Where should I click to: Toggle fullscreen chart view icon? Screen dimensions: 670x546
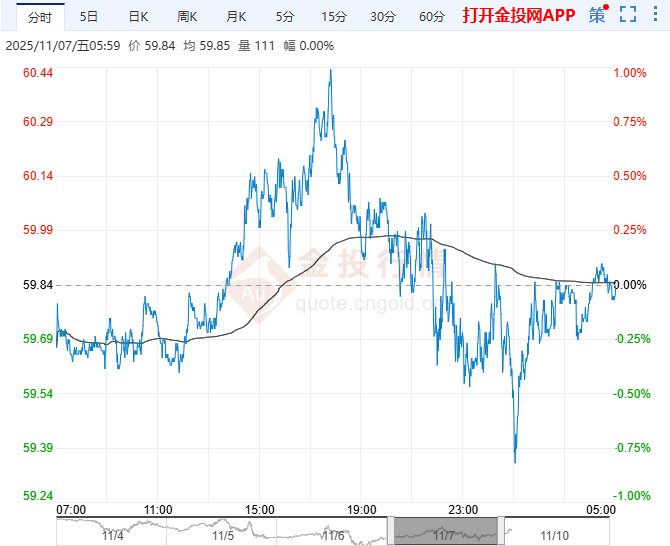[628, 15]
